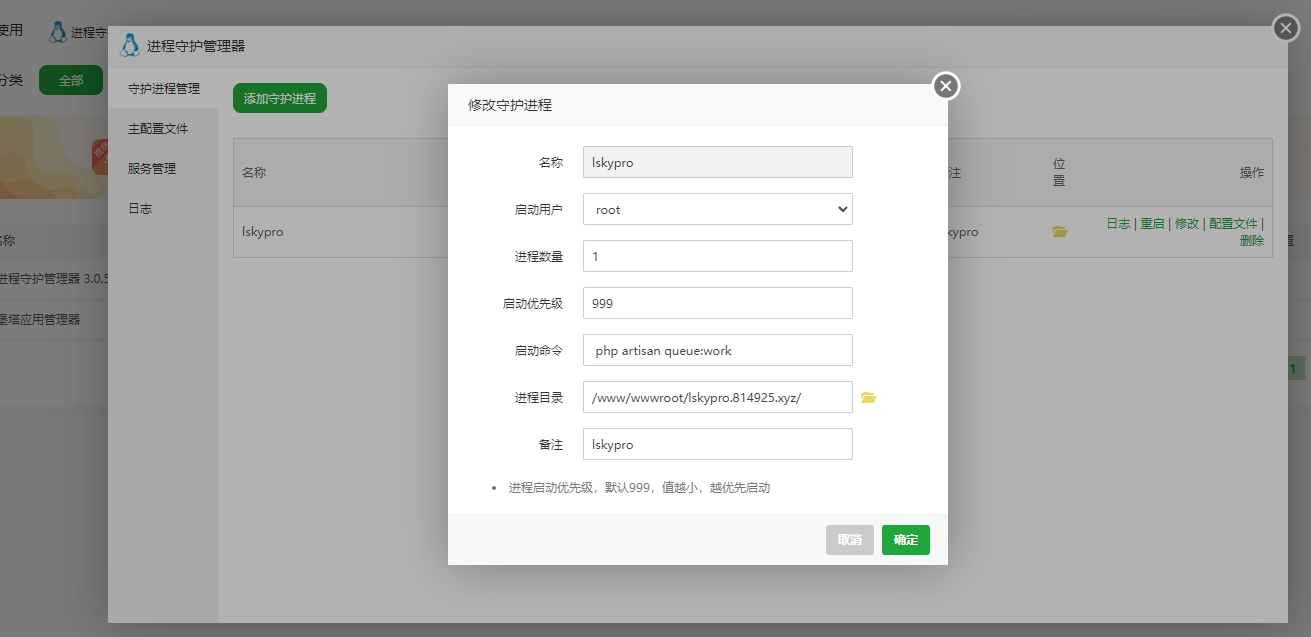
Task: Open the 启动用户 dropdown showing root
Action: point(717,209)
